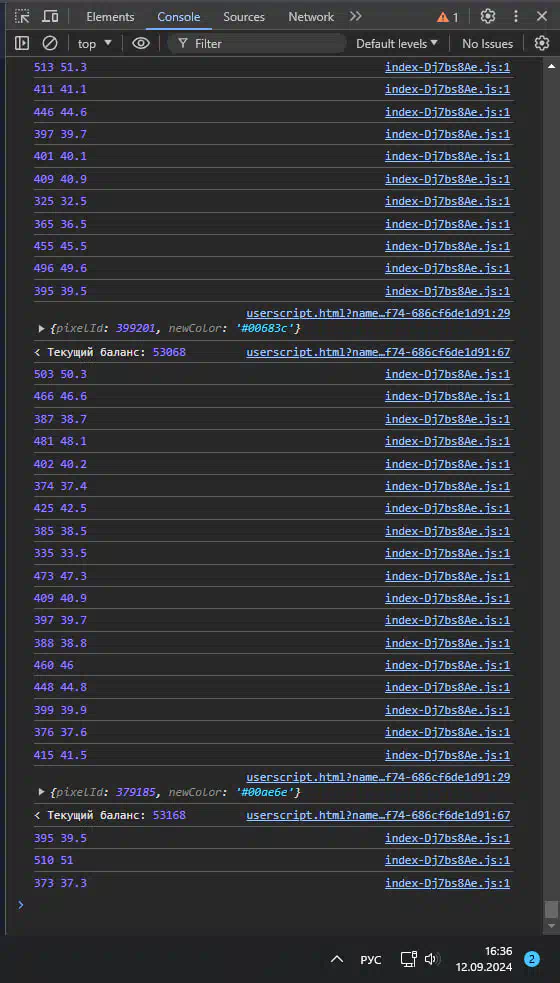Show more tabs with the double chevron

356,16
